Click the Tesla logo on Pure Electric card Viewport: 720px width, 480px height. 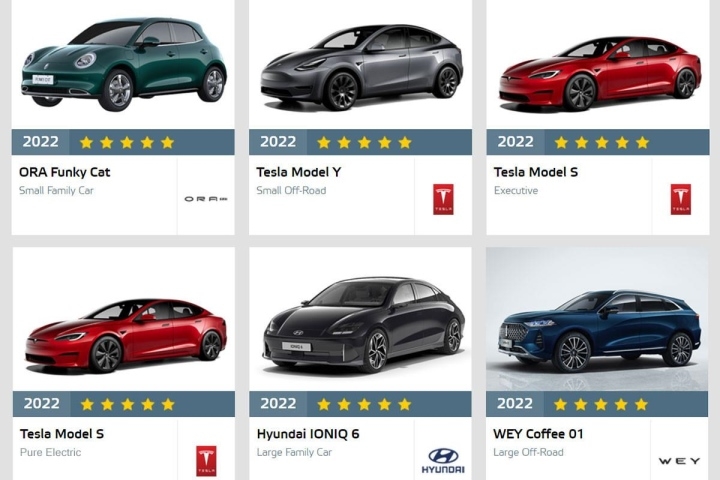pyautogui.click(x=206, y=460)
